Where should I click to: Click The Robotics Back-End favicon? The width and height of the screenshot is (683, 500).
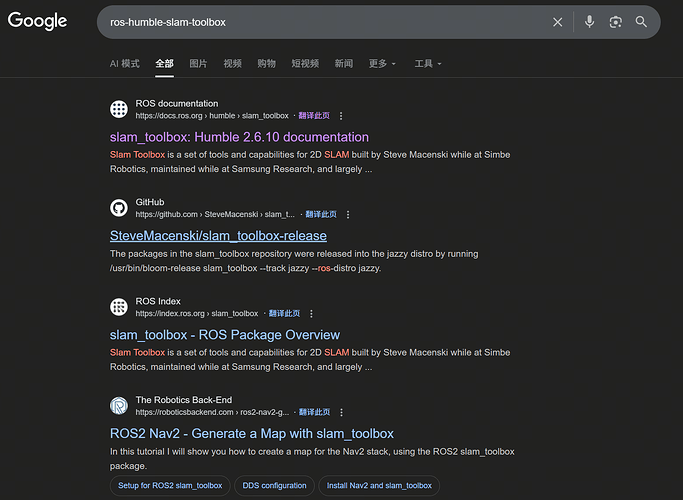pos(119,405)
